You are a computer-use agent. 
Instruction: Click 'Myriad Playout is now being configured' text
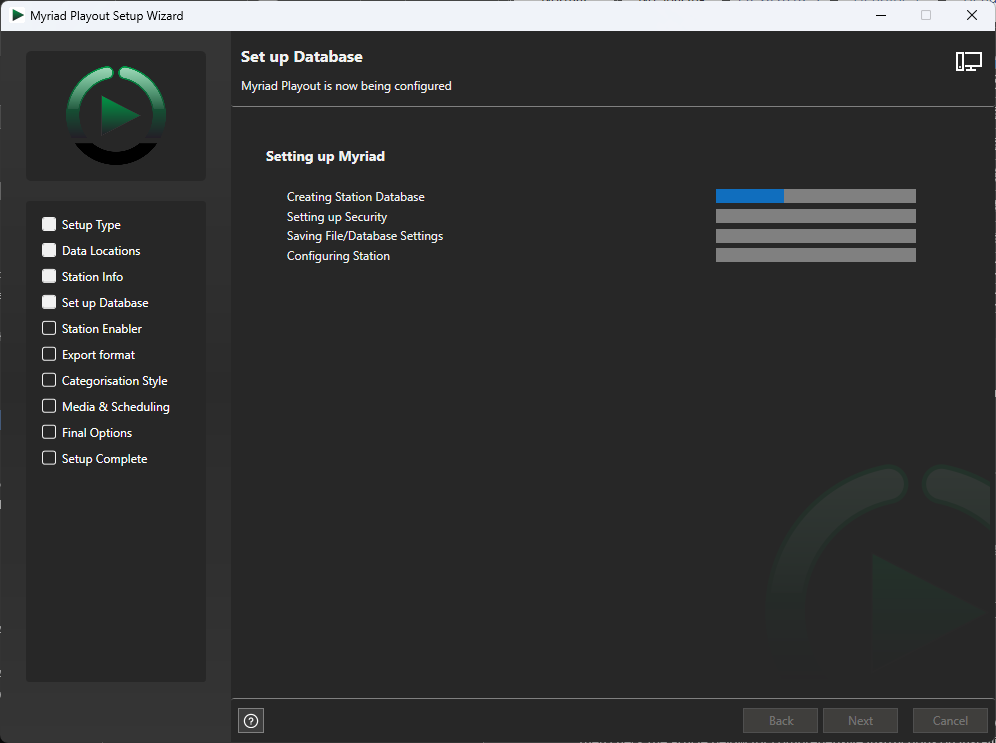coord(346,86)
